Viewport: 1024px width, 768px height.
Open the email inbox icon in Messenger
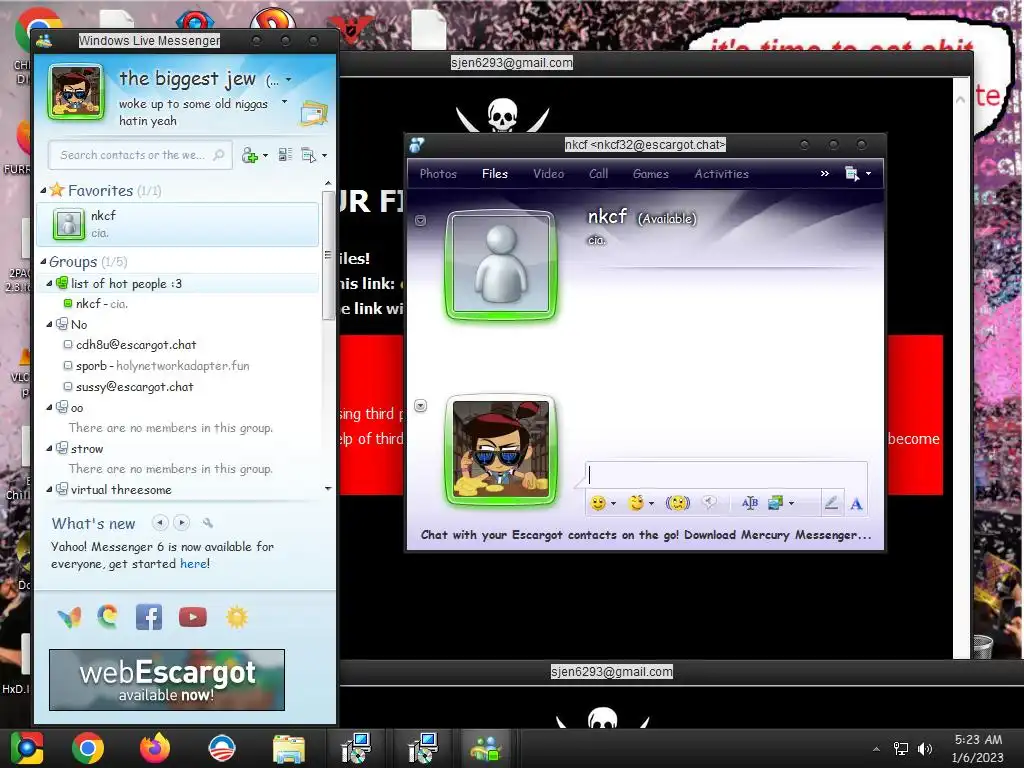click(x=313, y=114)
